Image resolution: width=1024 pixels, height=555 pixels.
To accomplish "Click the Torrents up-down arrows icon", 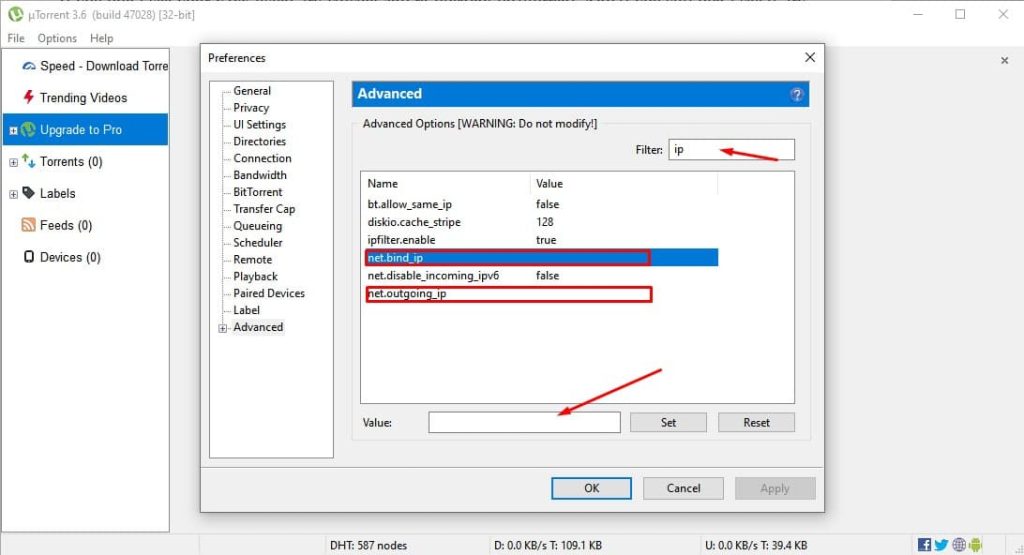I will (28, 161).
